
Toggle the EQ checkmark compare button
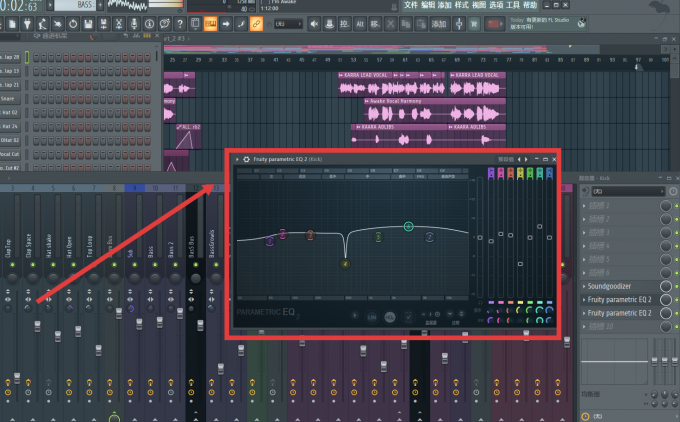point(408,317)
